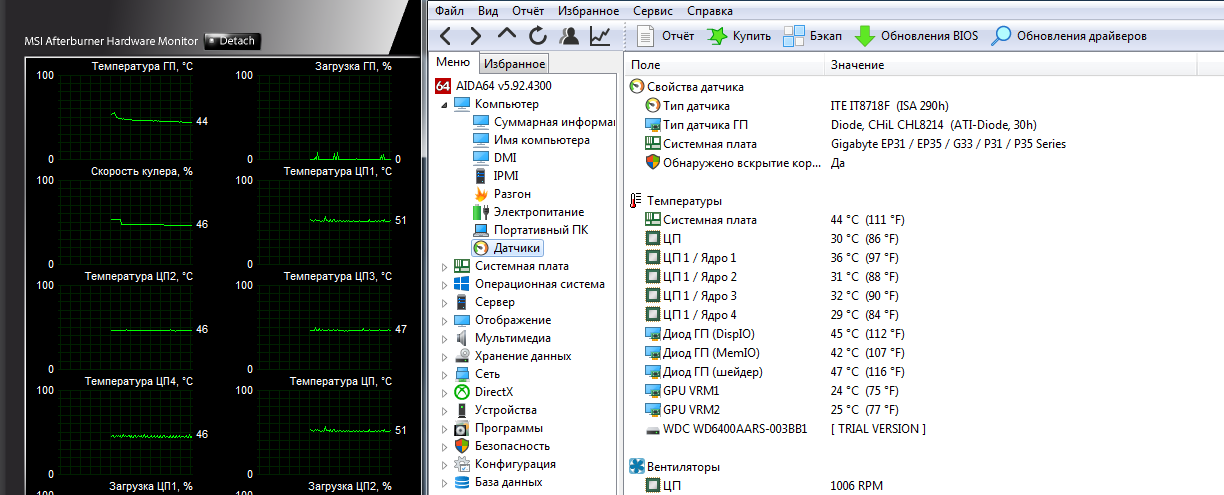Expand the Сеть tree node
Image resolution: width=1224 pixels, height=495 pixels.
pyautogui.click(x=445, y=374)
